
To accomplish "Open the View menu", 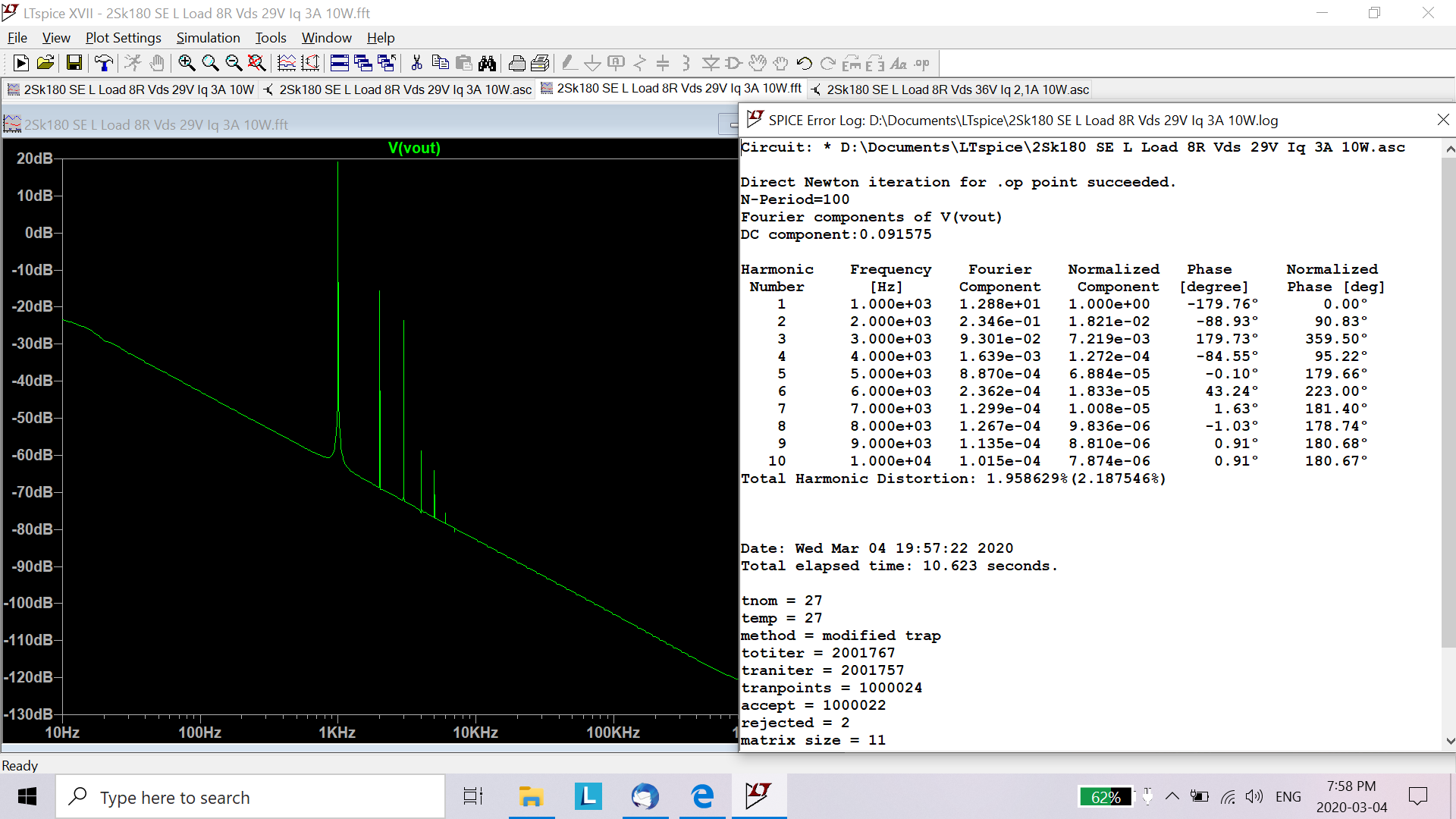I will 56,38.
